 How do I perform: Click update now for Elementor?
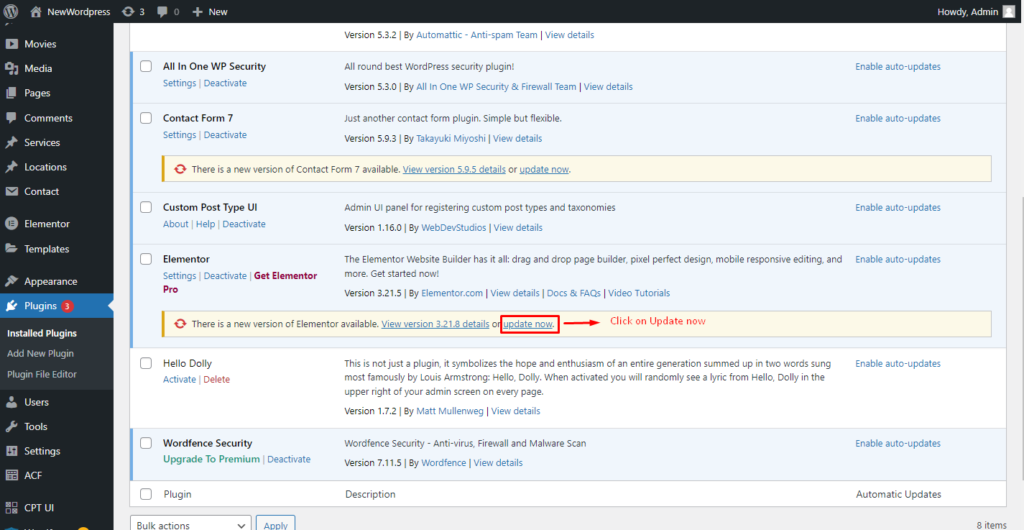pos(527,324)
